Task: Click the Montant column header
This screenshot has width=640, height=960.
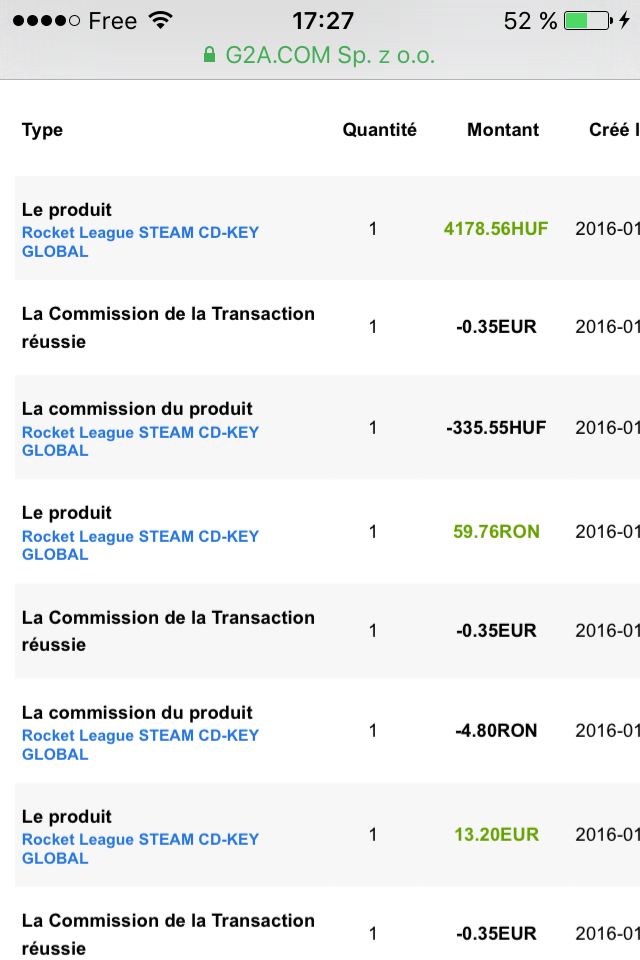Action: tap(503, 130)
